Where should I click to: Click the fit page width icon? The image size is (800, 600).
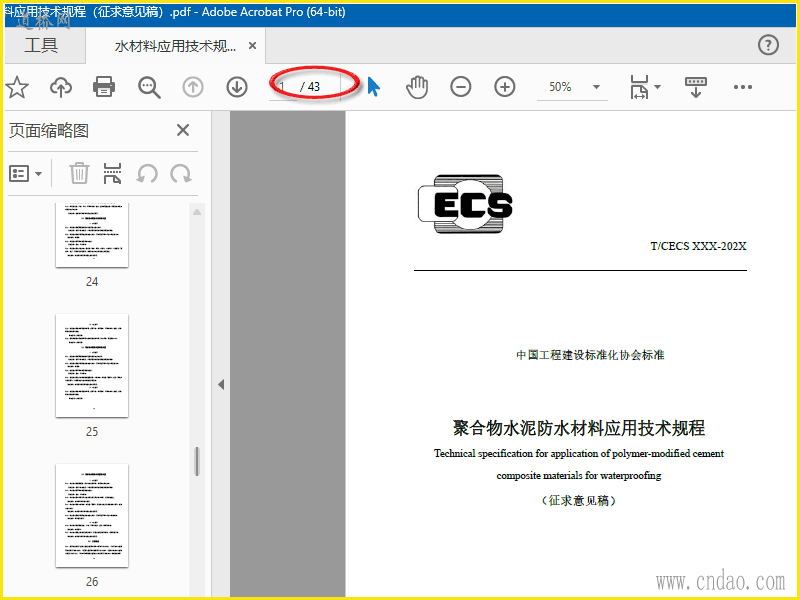pyautogui.click(x=639, y=87)
